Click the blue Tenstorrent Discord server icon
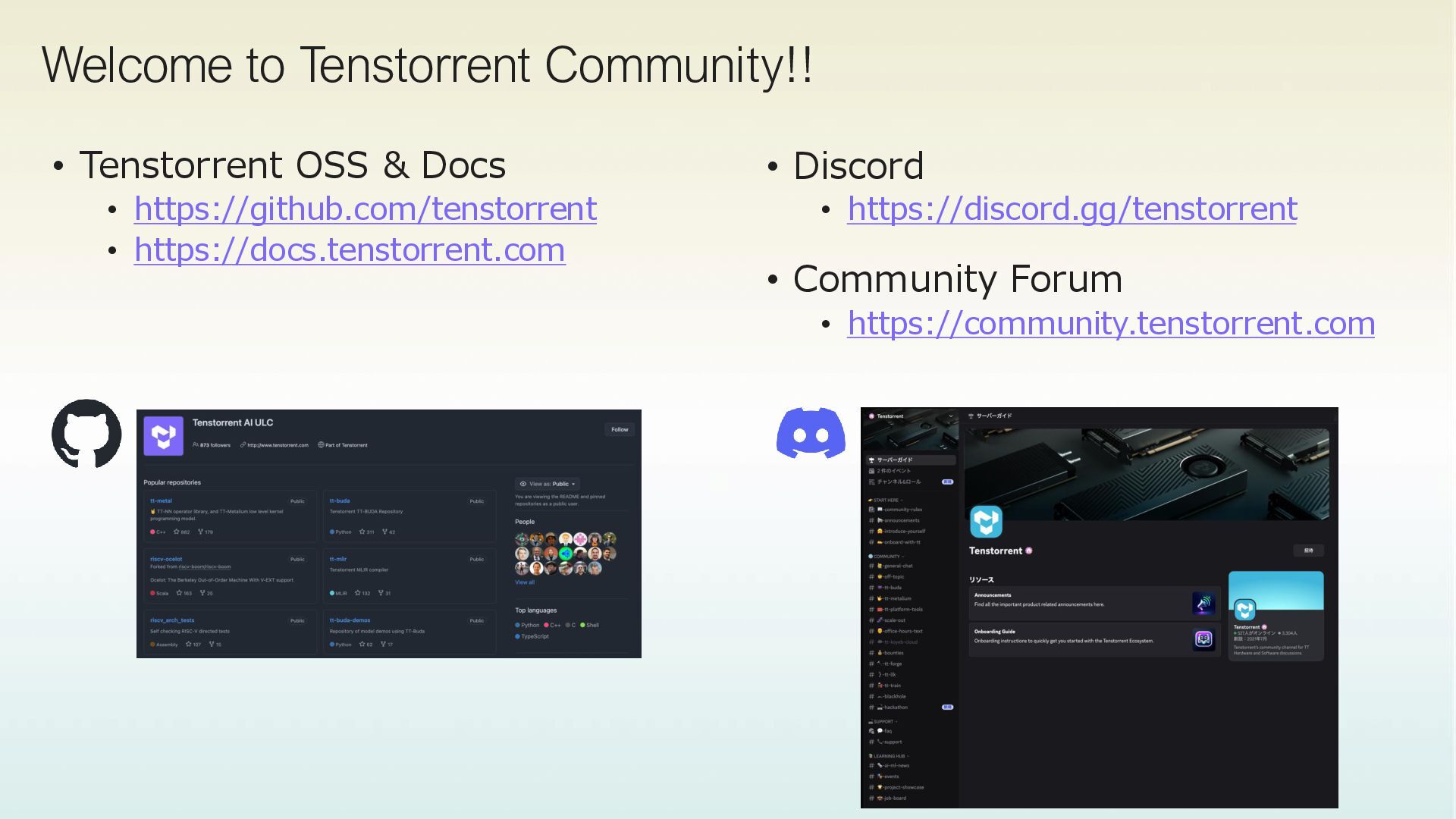Viewport: 1456px width, 819px height. tap(986, 522)
